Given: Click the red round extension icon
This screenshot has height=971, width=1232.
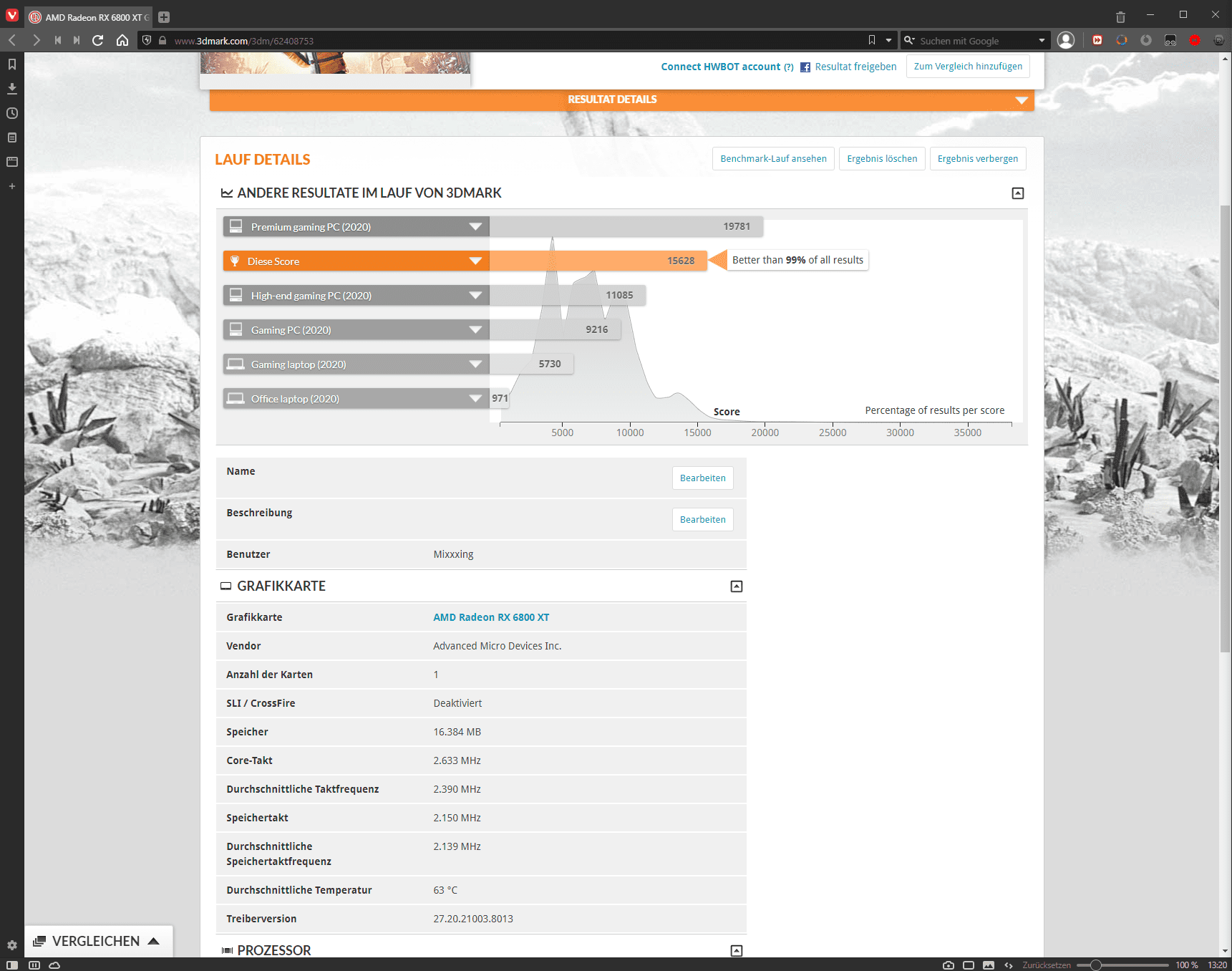Looking at the screenshot, I should (x=1195, y=40).
